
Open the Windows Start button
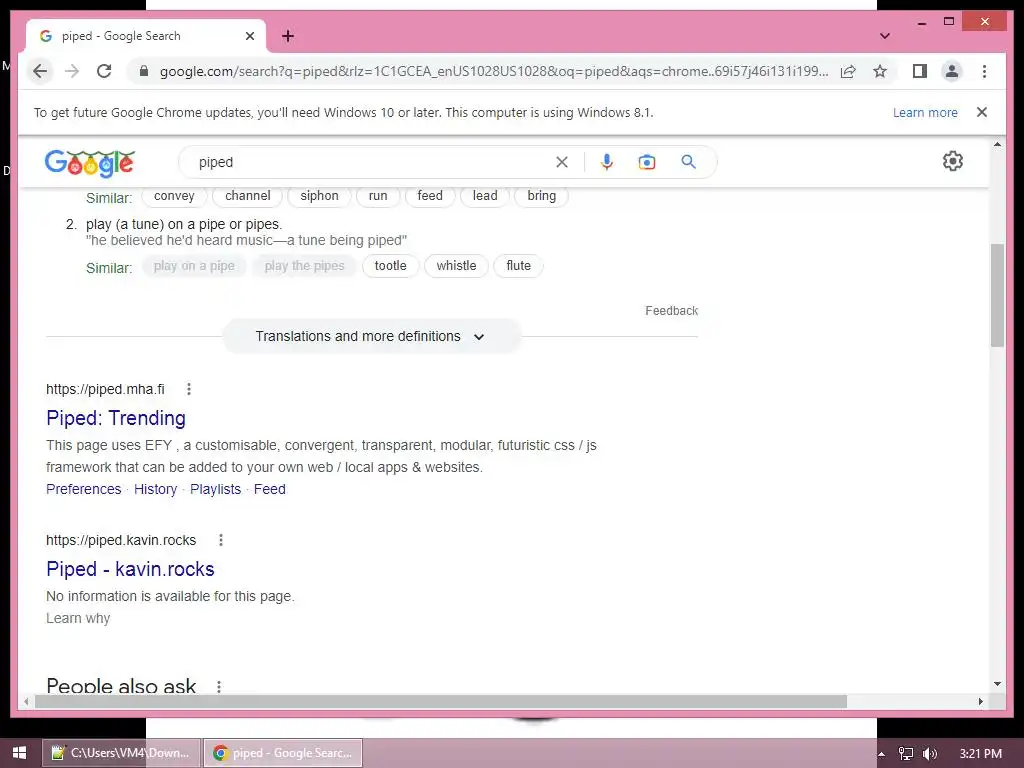click(19, 753)
